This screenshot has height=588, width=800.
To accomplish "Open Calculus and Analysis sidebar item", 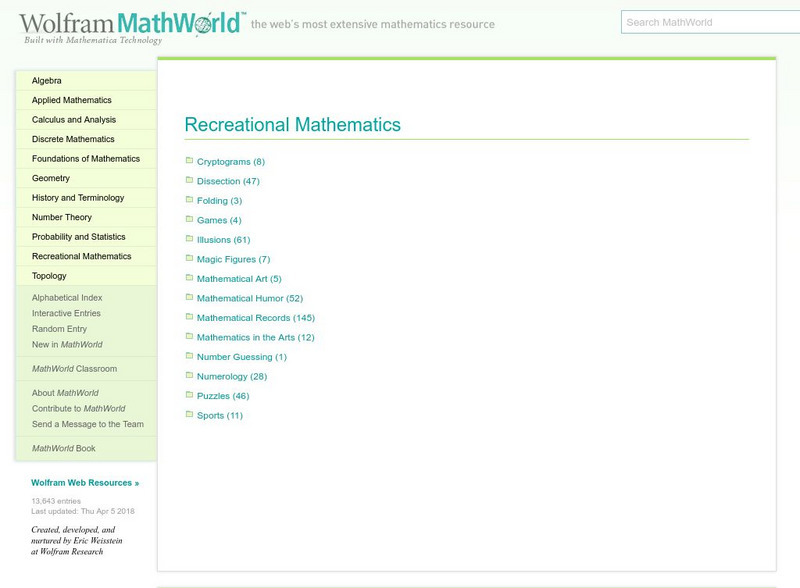I will [86, 119].
